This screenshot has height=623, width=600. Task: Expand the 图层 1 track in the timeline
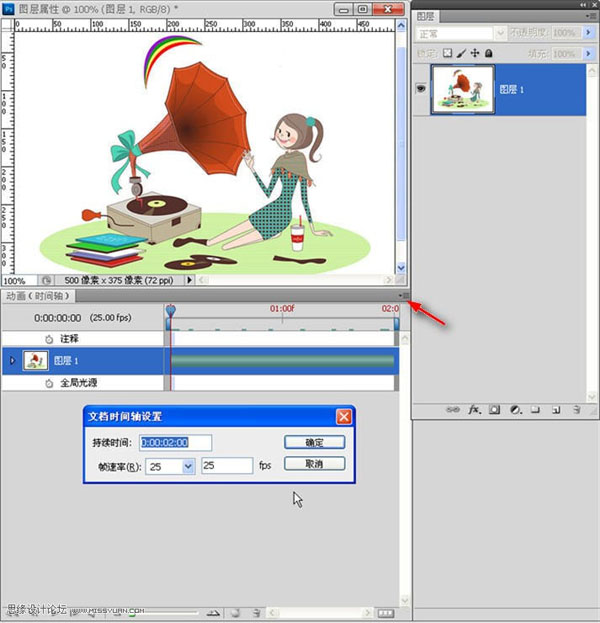pyautogui.click(x=12, y=360)
